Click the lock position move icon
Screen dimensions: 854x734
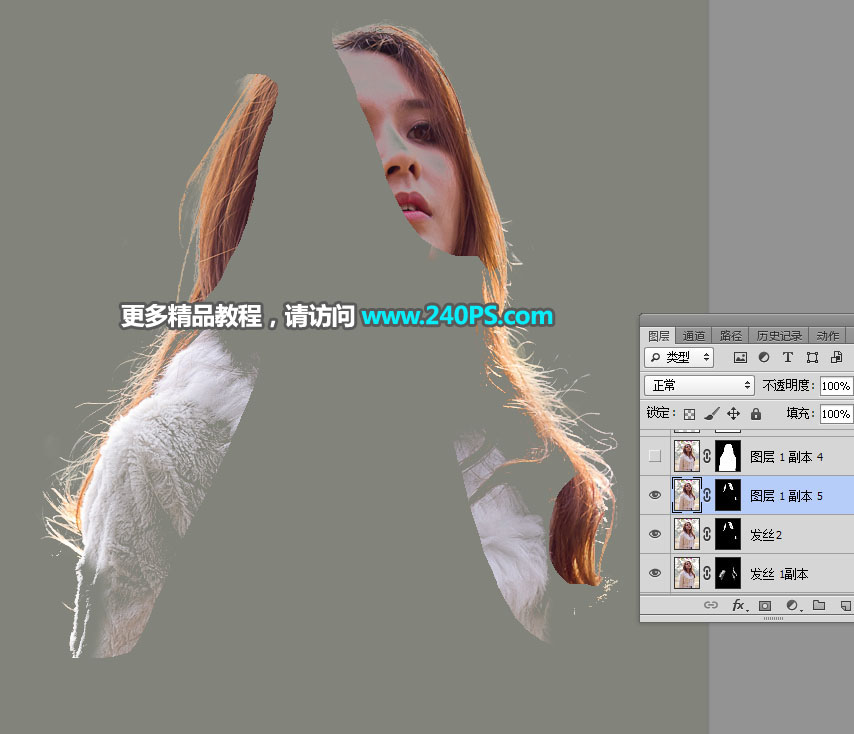pos(734,414)
